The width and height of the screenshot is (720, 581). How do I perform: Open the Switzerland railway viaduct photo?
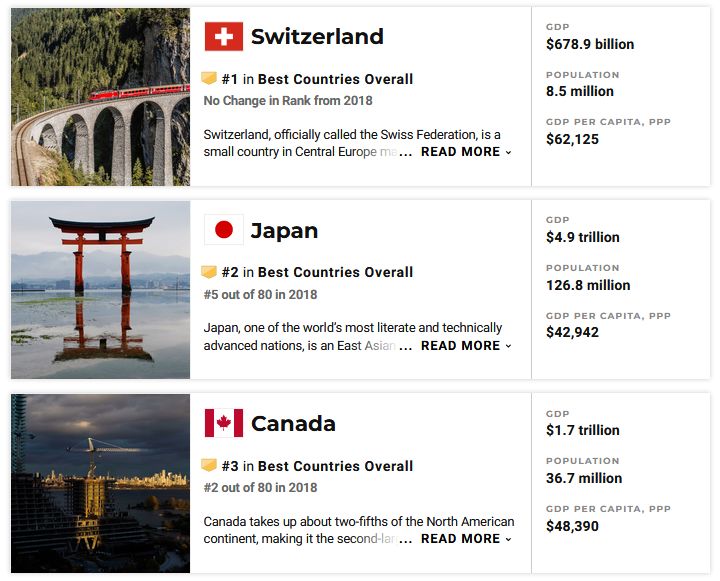tap(100, 97)
